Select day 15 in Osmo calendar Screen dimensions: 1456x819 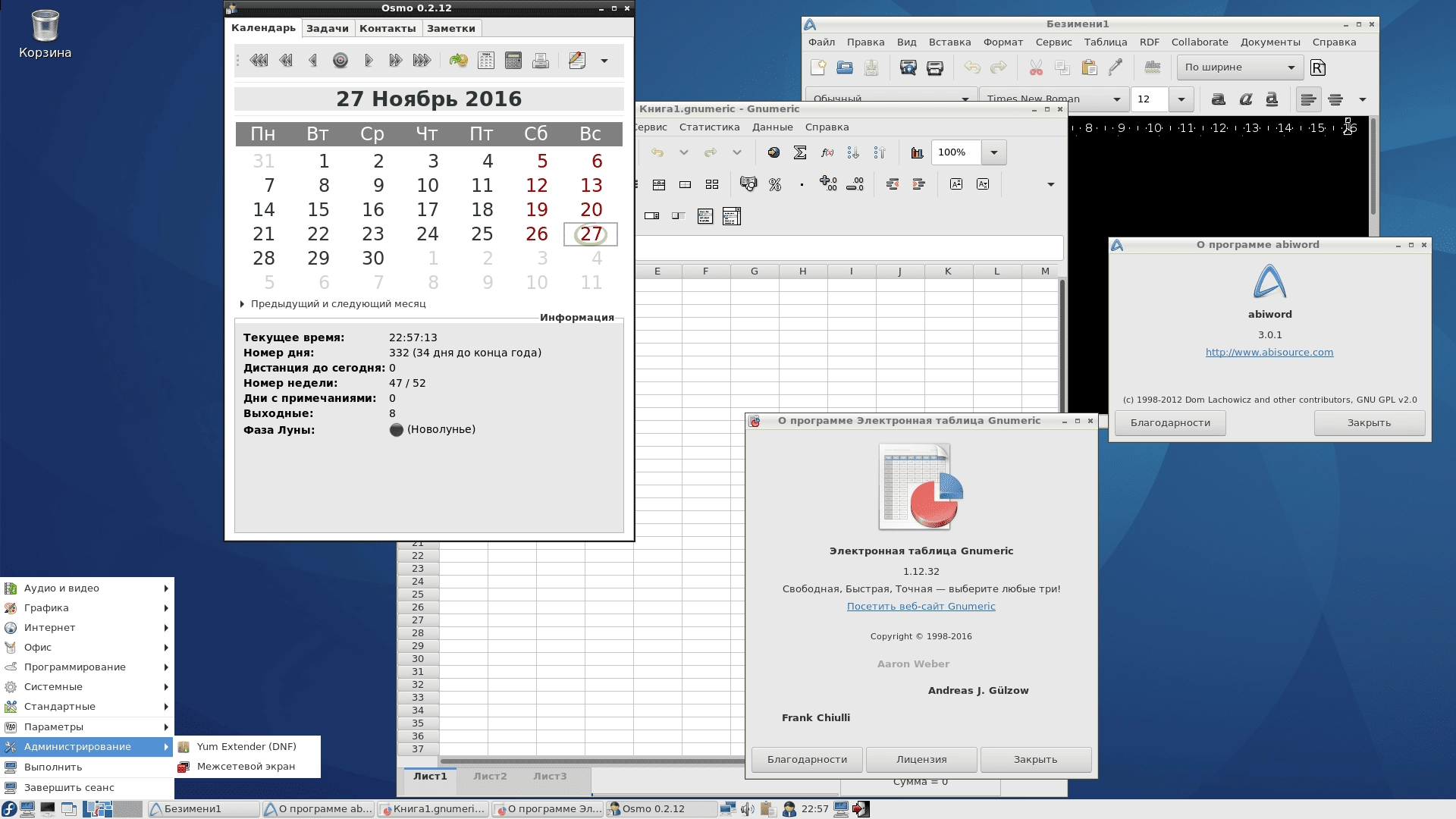click(x=318, y=210)
